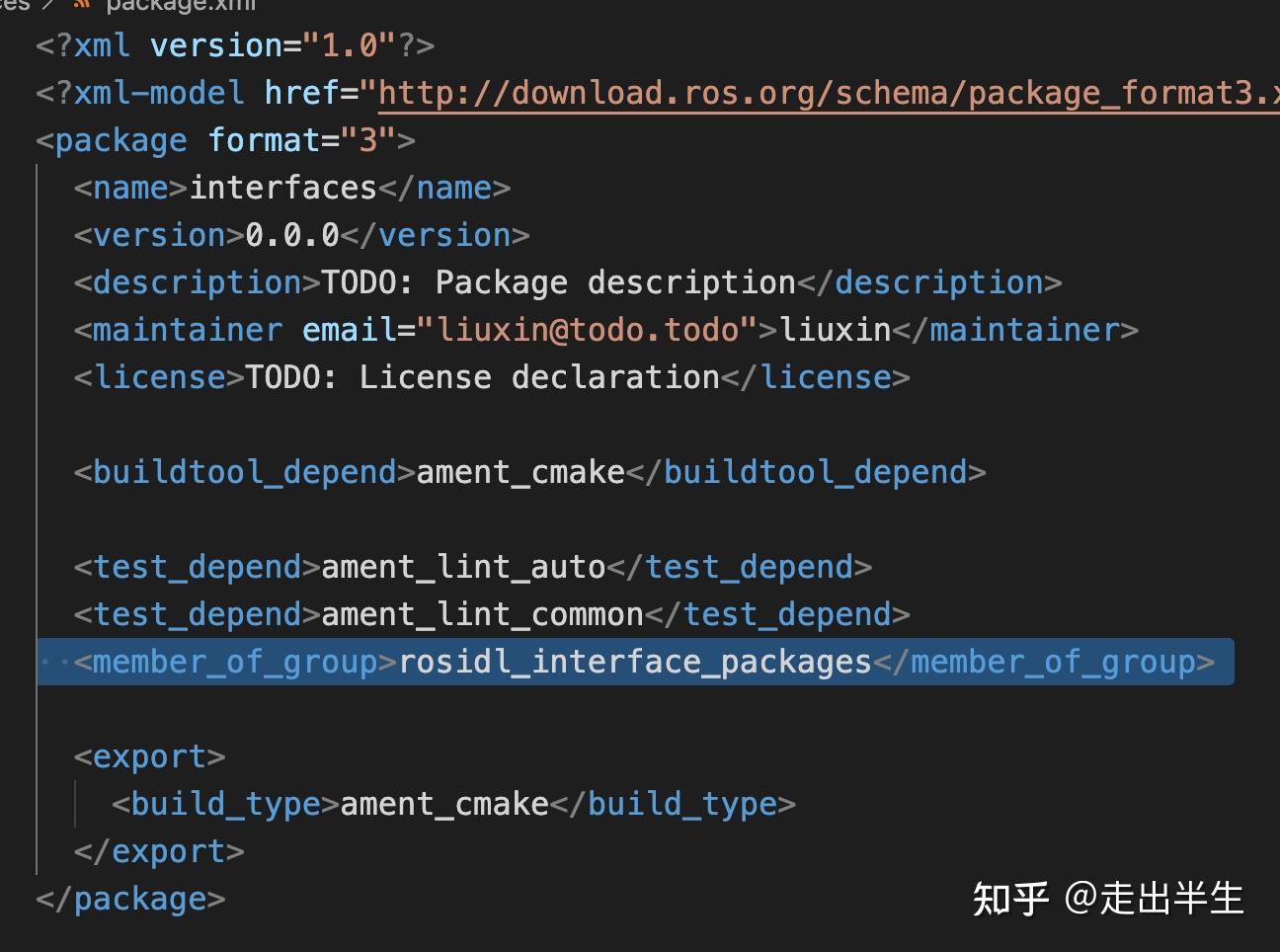Click the ament_lint_common test dependency

click(482, 614)
